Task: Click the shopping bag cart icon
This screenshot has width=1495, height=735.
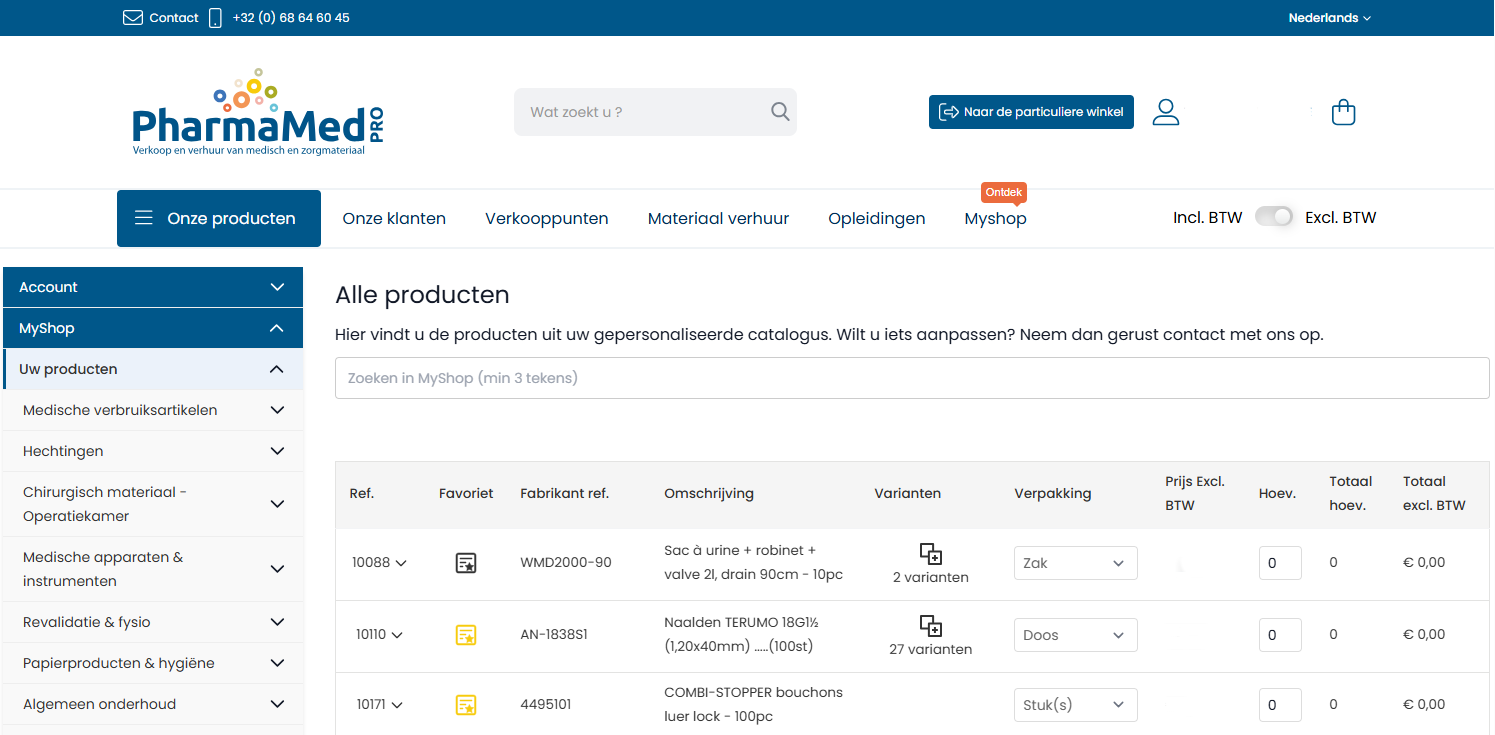Action: pyautogui.click(x=1343, y=112)
